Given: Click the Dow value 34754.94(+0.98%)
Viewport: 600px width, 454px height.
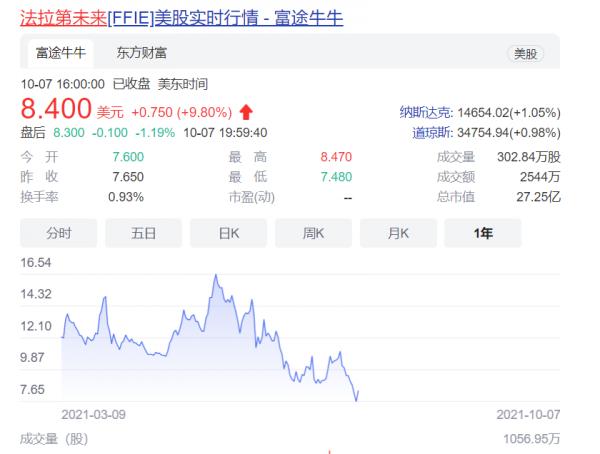Looking at the screenshot, I should coord(509,133).
